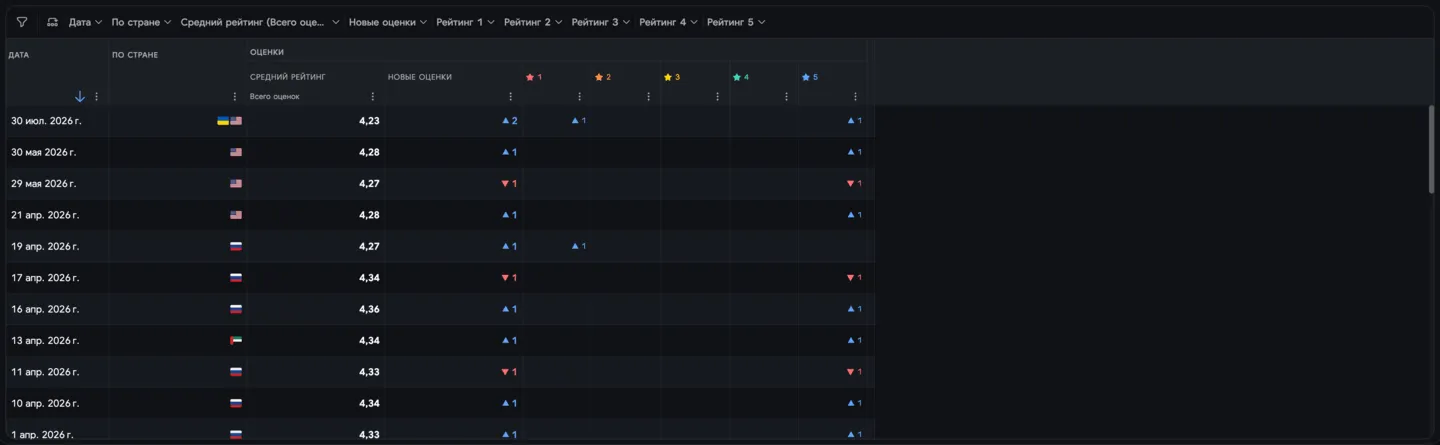Click the sort arrow in Дата column
1440x445 pixels.
pyautogui.click(x=80, y=97)
